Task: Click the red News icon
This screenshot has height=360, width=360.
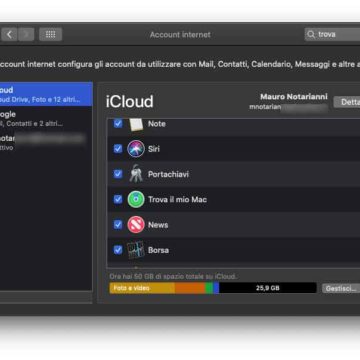Action: coord(136,225)
